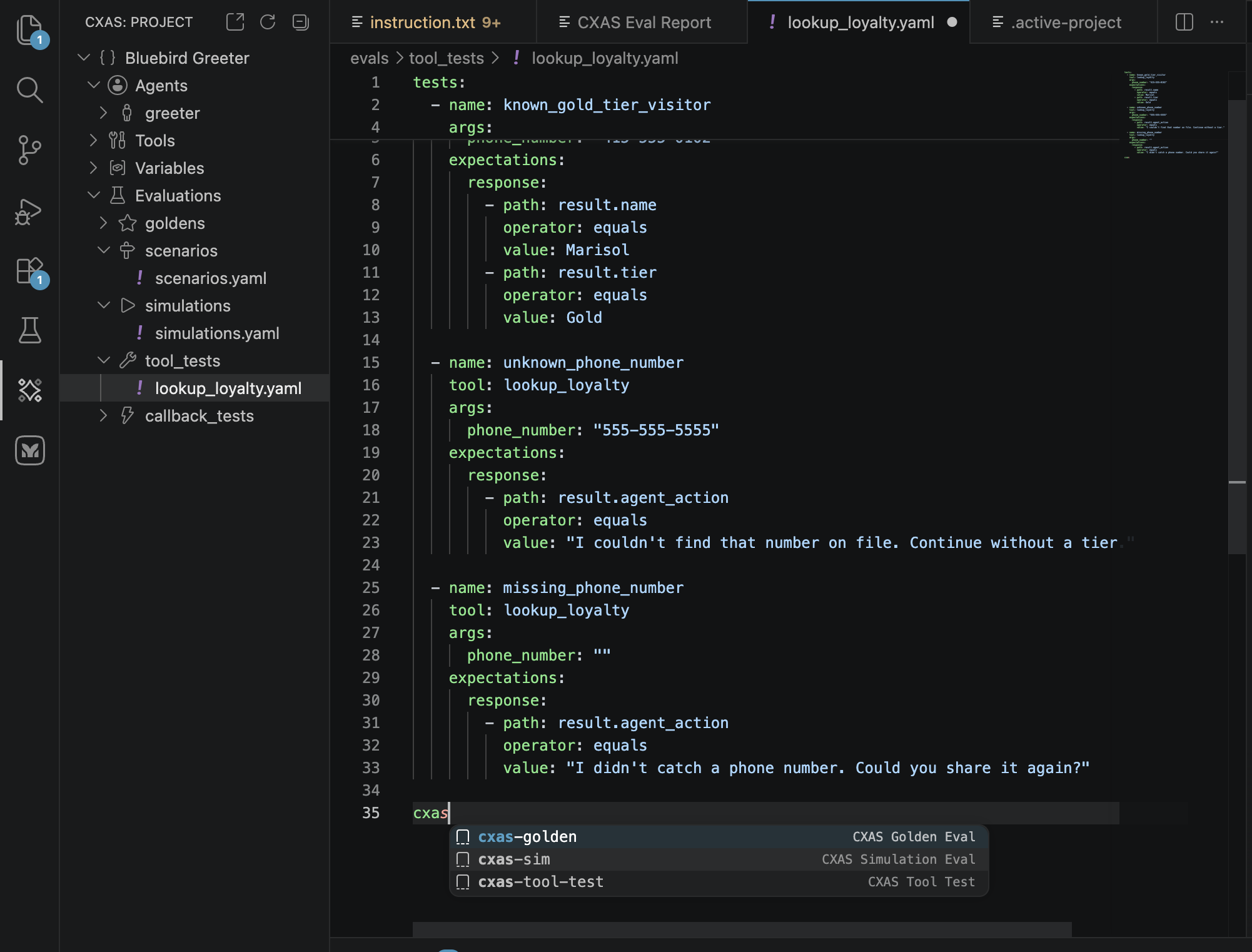1252x952 pixels.
Task: Click the Evaluations flask icon in tree
Action: pos(118,195)
